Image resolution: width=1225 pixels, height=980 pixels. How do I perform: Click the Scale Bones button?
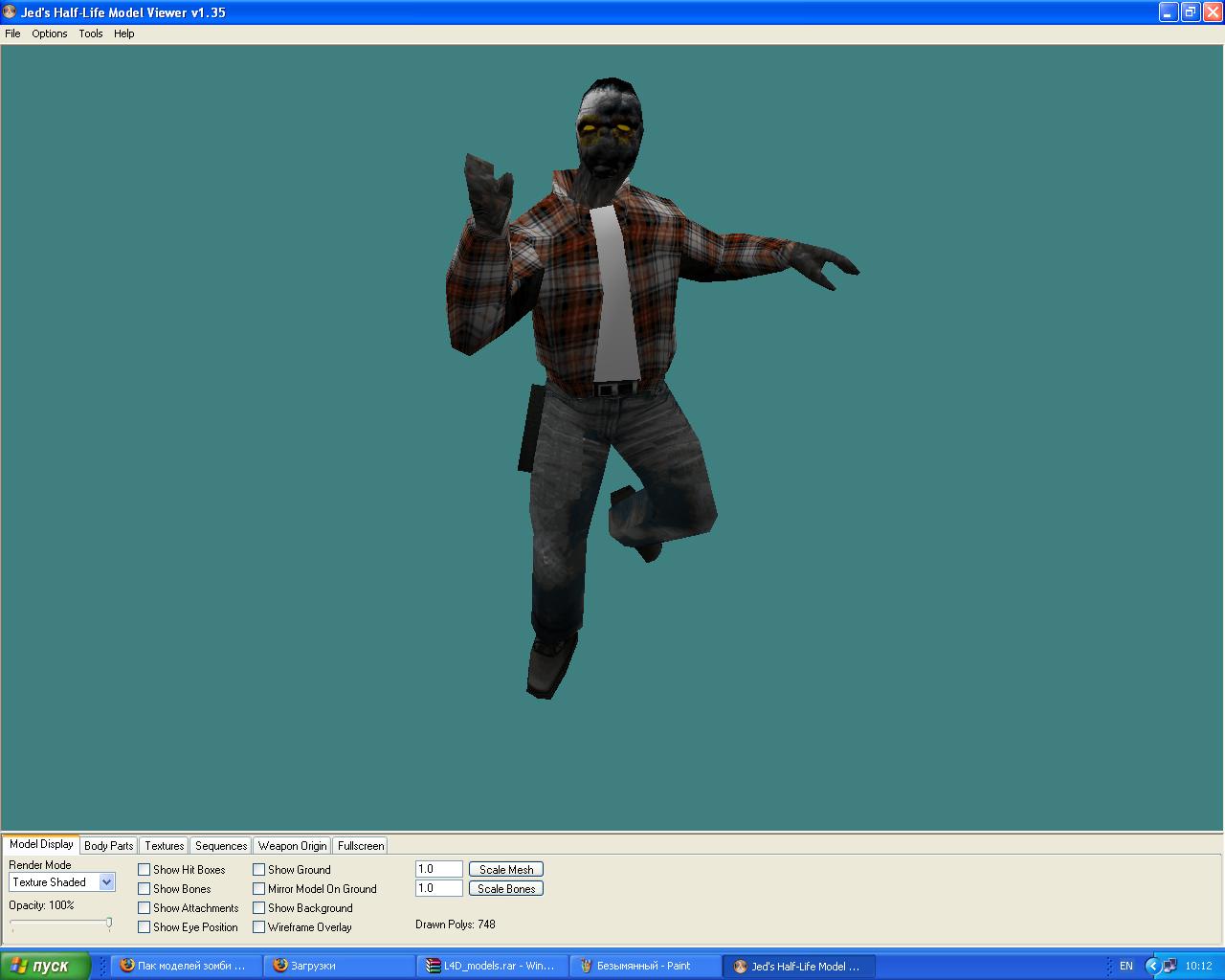click(x=506, y=889)
